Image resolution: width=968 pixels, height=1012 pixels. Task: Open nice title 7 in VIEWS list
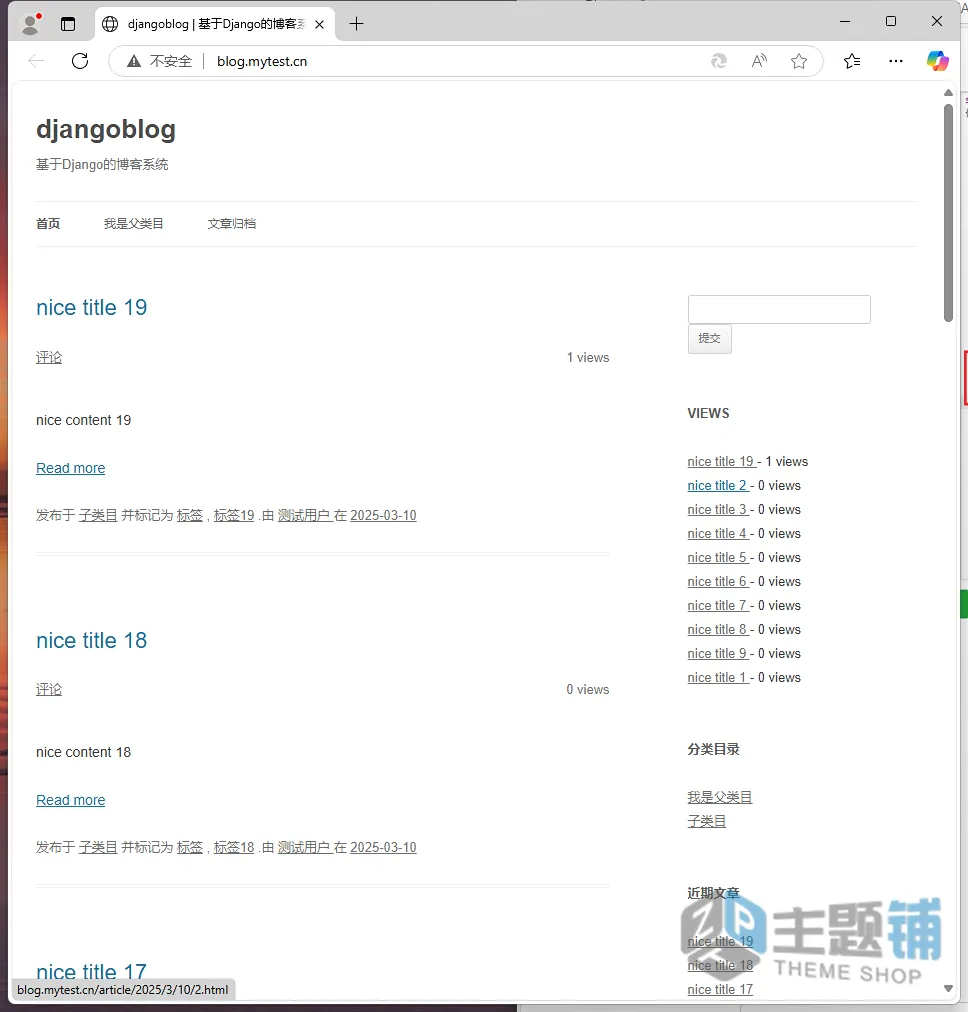717,605
